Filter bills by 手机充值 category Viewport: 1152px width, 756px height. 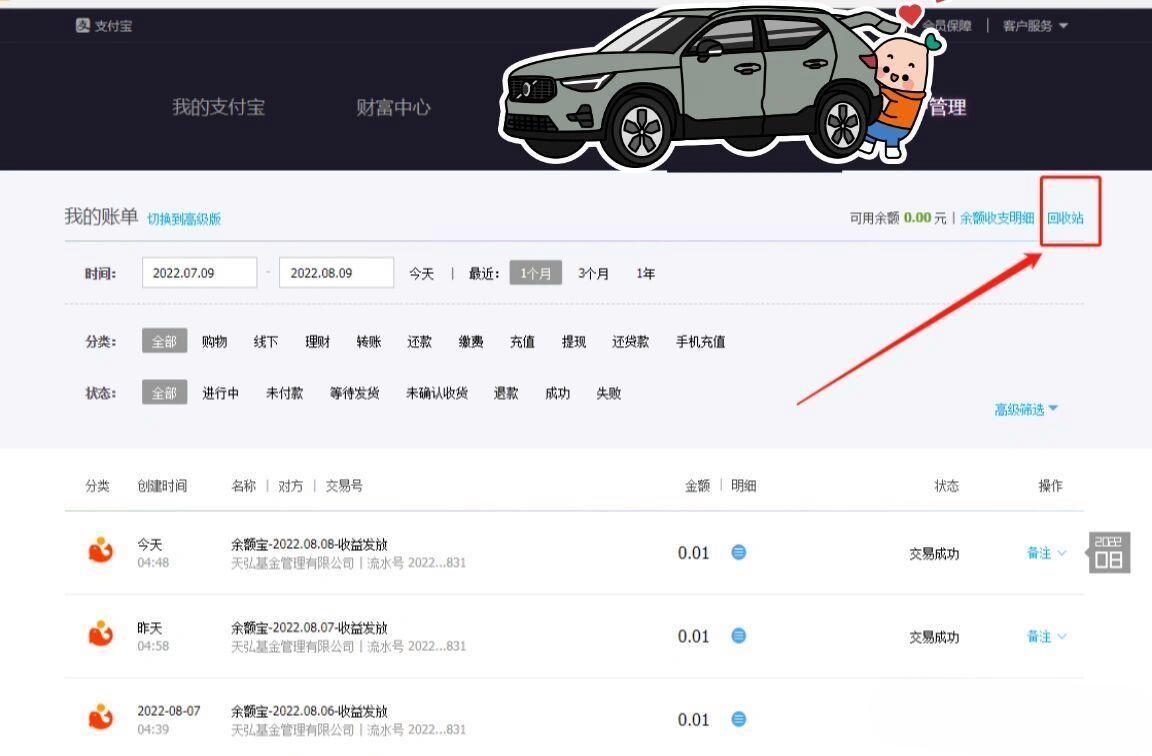click(700, 342)
